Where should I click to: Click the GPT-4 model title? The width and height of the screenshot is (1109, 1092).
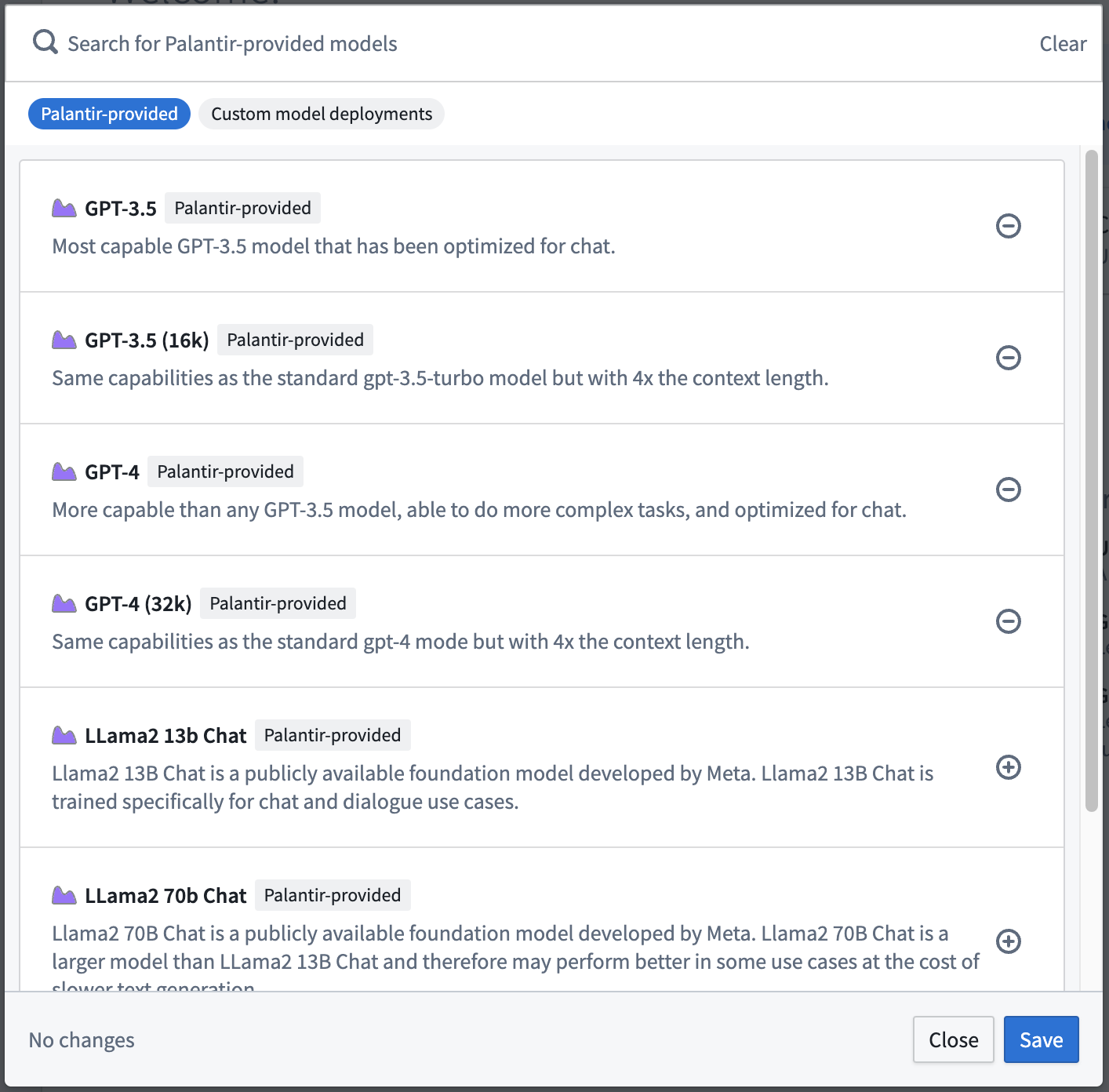(112, 472)
